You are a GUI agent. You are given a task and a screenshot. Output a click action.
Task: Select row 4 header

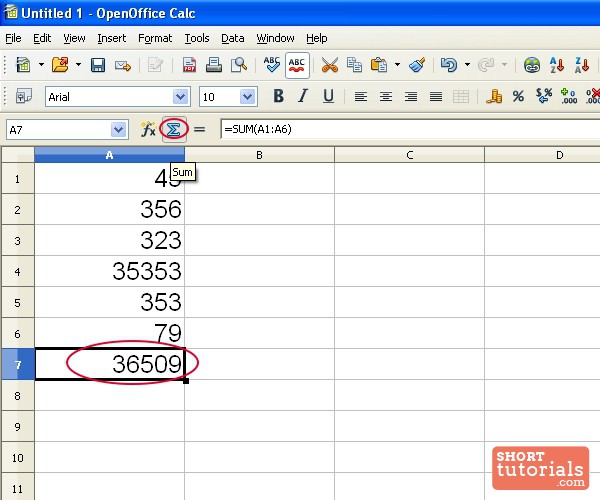pos(18,272)
